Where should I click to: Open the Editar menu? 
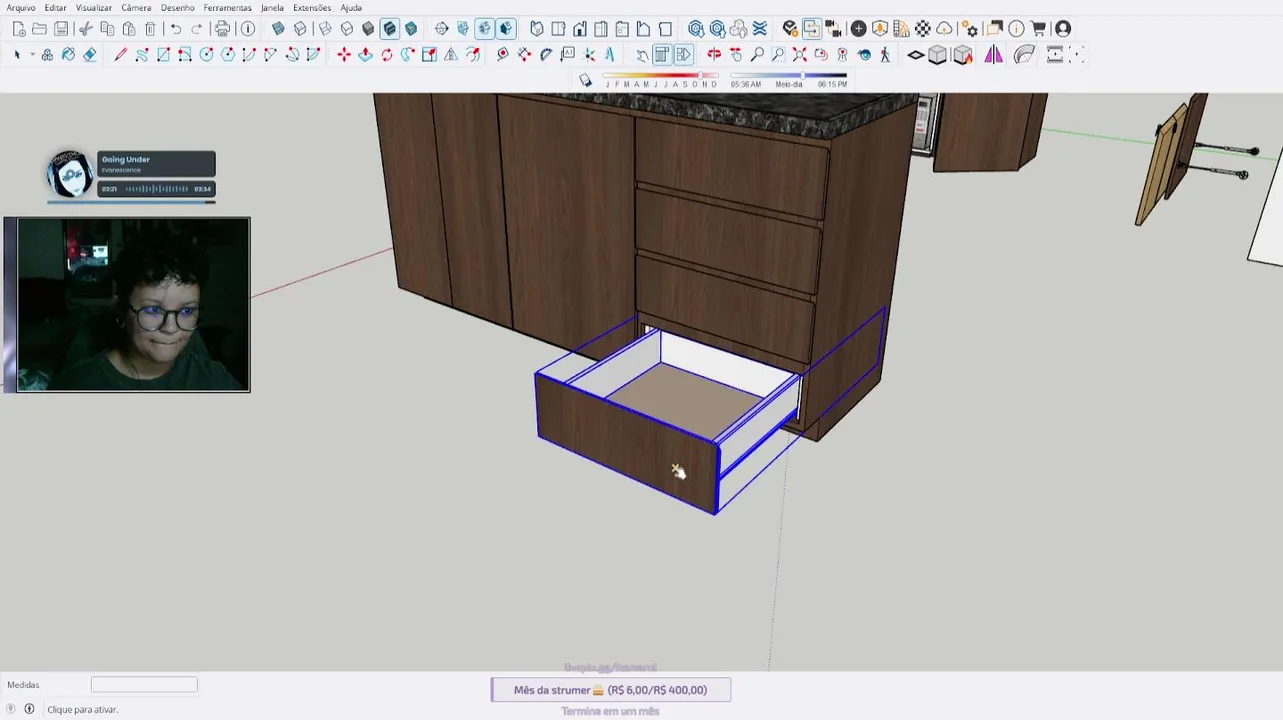55,8
